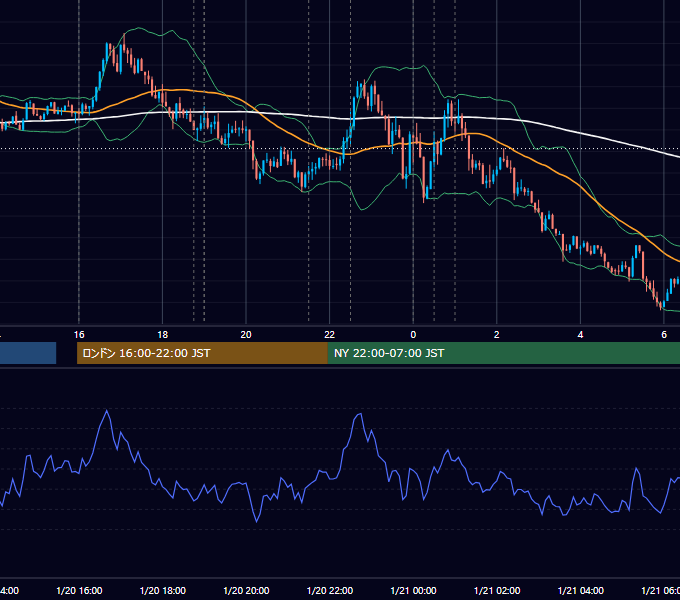This screenshot has height=600, width=680.
Task: Click the 1/20 16:00 date label
Action: (x=79, y=590)
